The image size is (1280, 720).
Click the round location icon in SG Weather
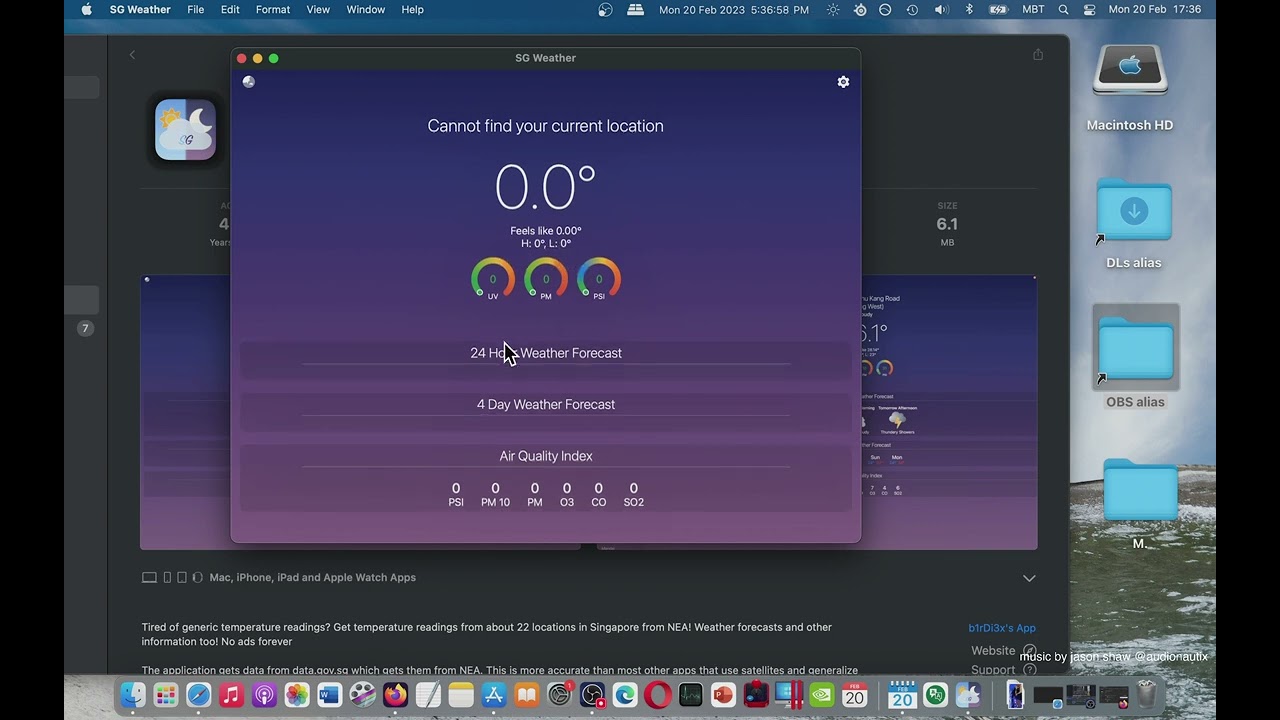click(249, 82)
